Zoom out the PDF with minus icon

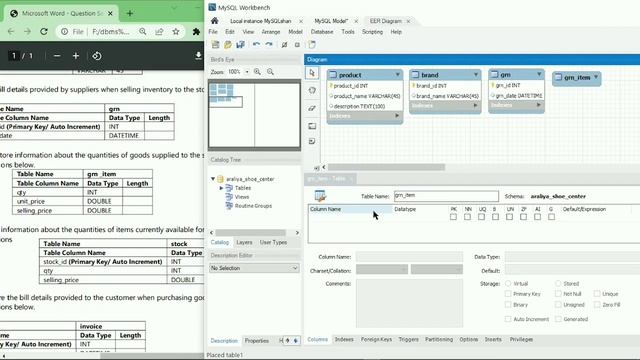tap(57, 56)
